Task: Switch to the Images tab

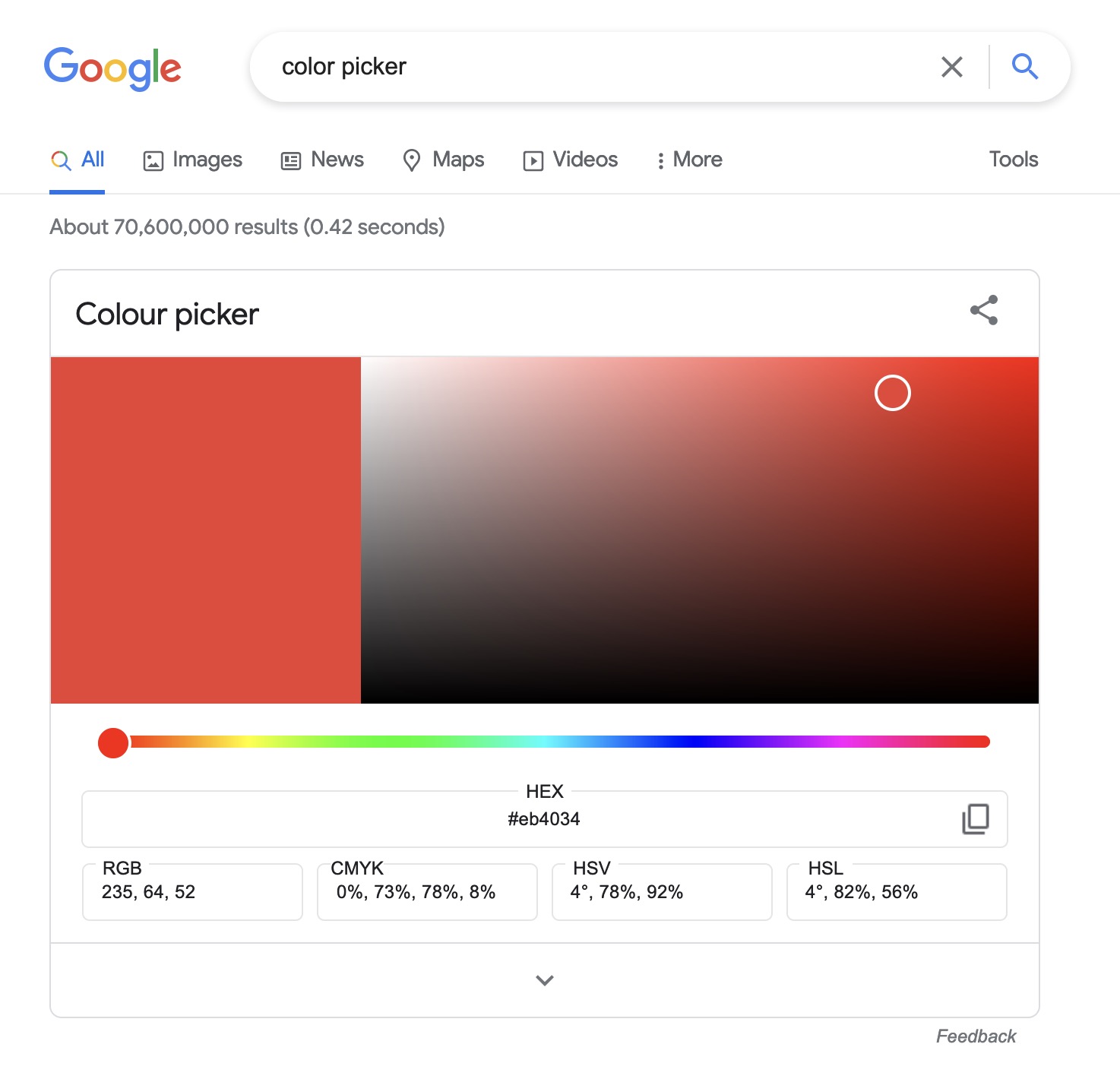Action: coord(191,160)
